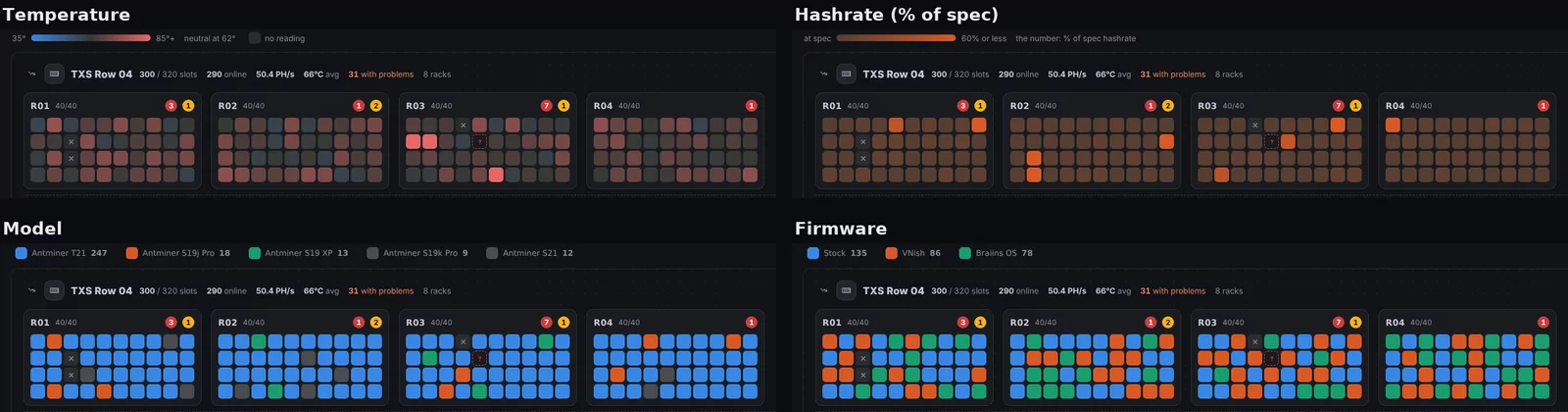
Task: Click '50.4 PH/s' stat in Hashrate panel
Action: (x=1067, y=75)
